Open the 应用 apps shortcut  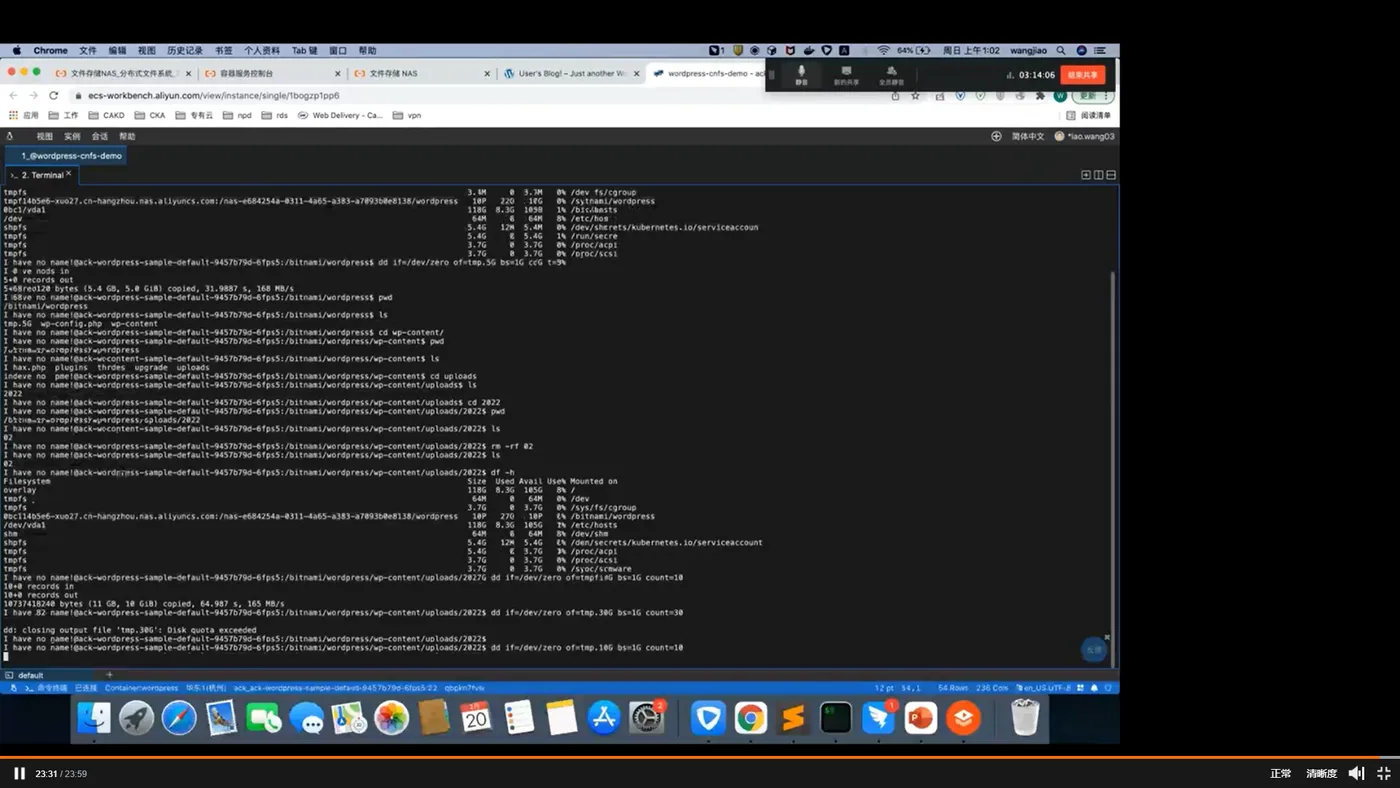pos(23,115)
